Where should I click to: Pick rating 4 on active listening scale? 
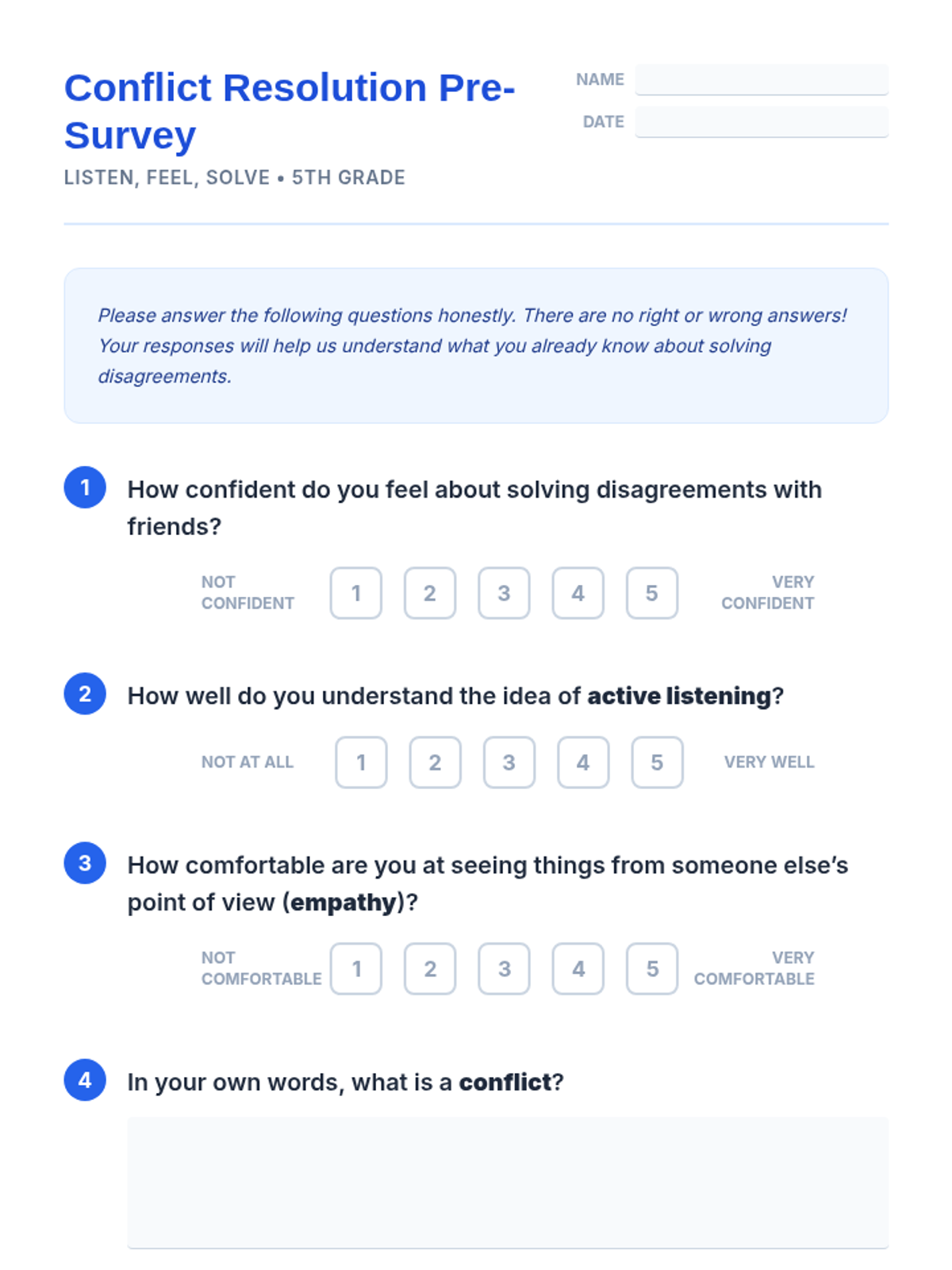point(583,762)
